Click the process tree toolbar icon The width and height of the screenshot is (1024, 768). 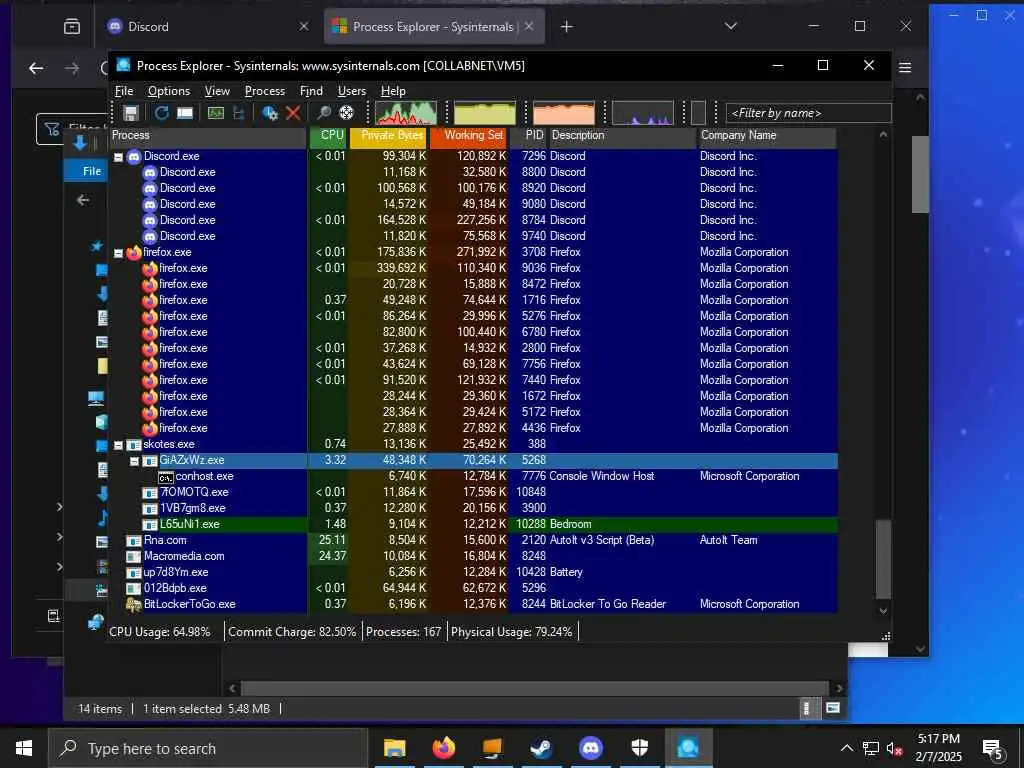[238, 113]
